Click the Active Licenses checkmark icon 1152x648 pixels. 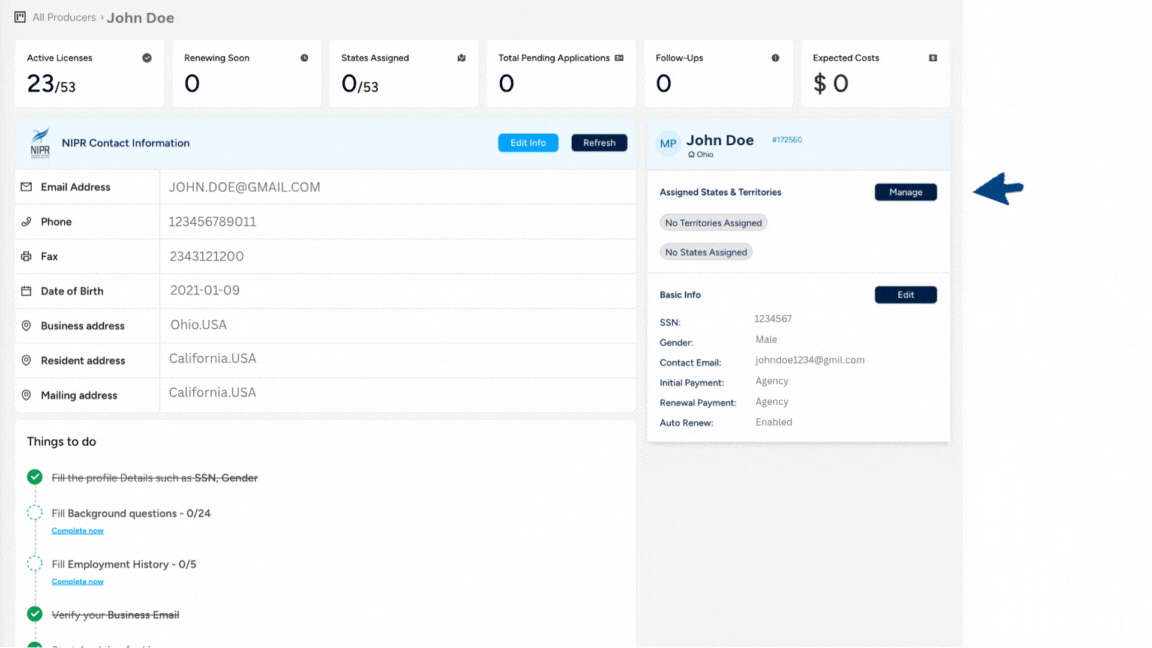point(148,58)
